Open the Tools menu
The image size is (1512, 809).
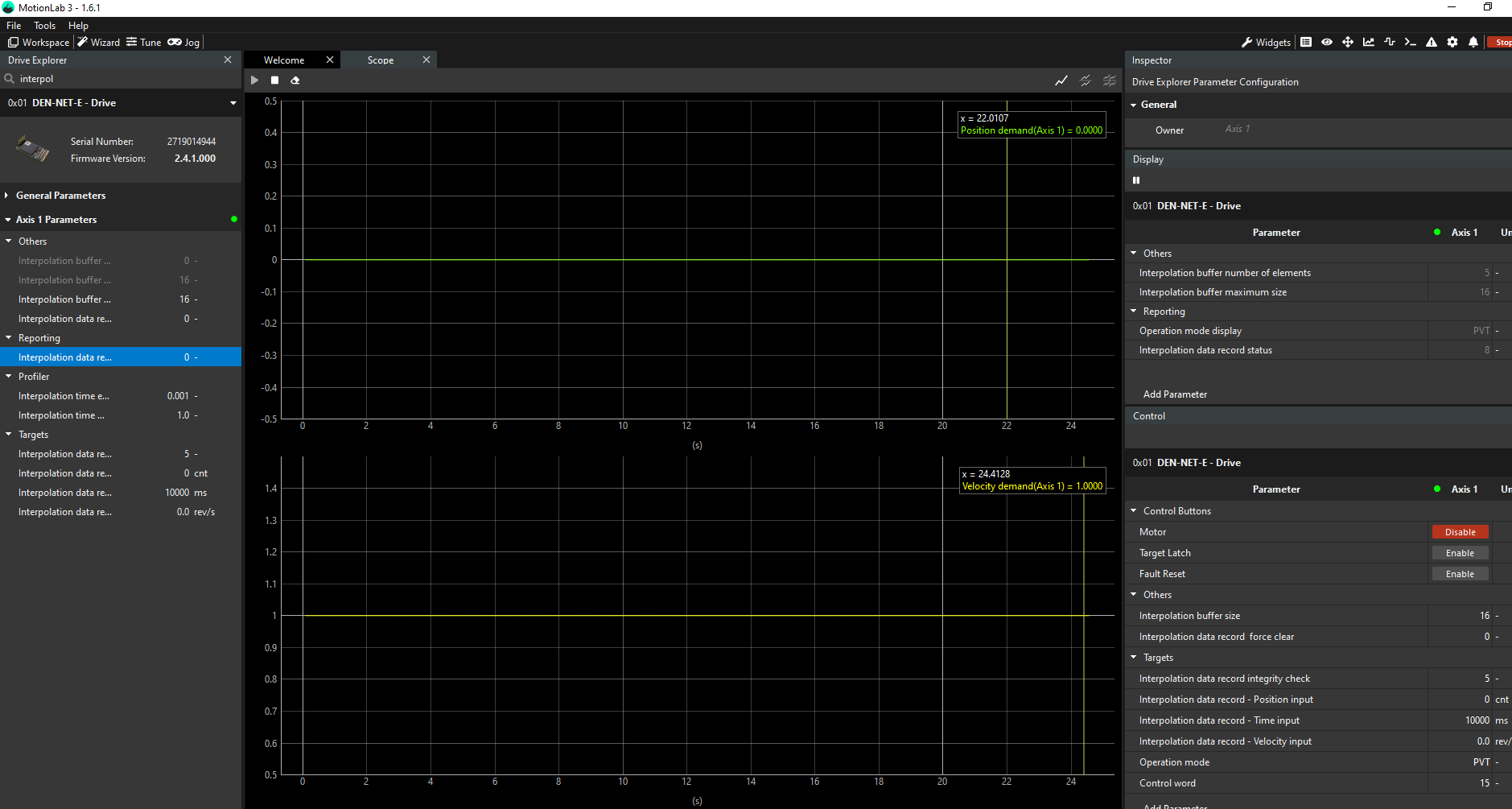[44, 26]
